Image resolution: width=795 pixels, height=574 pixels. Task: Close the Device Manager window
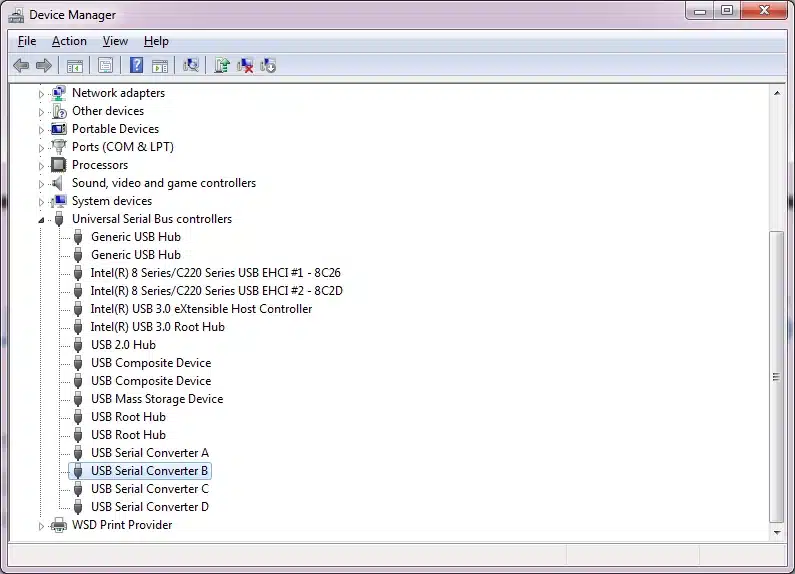[x=764, y=11]
